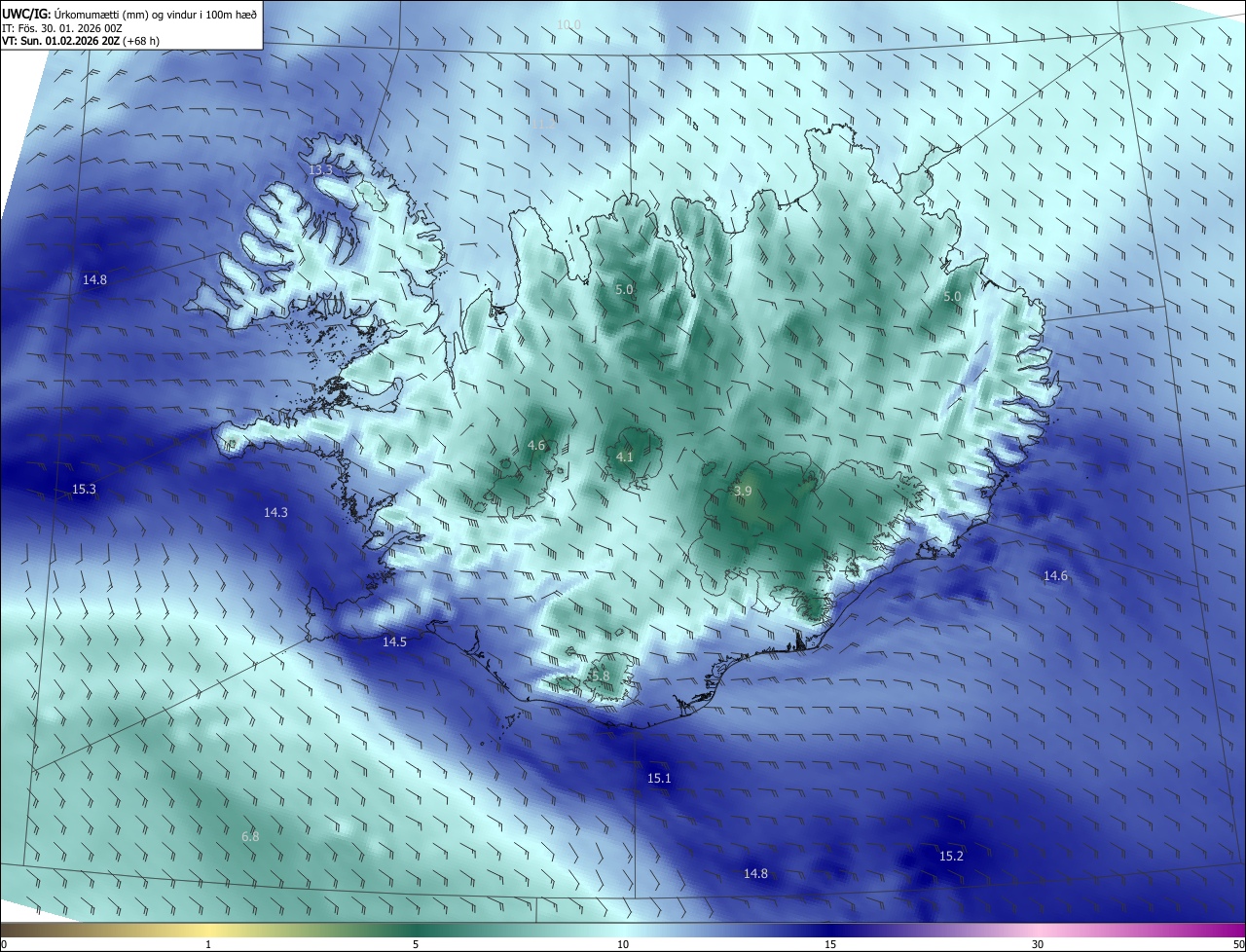1246x952 pixels.
Task: Click the "15.2" value on the map
Action: pyautogui.click(x=951, y=856)
